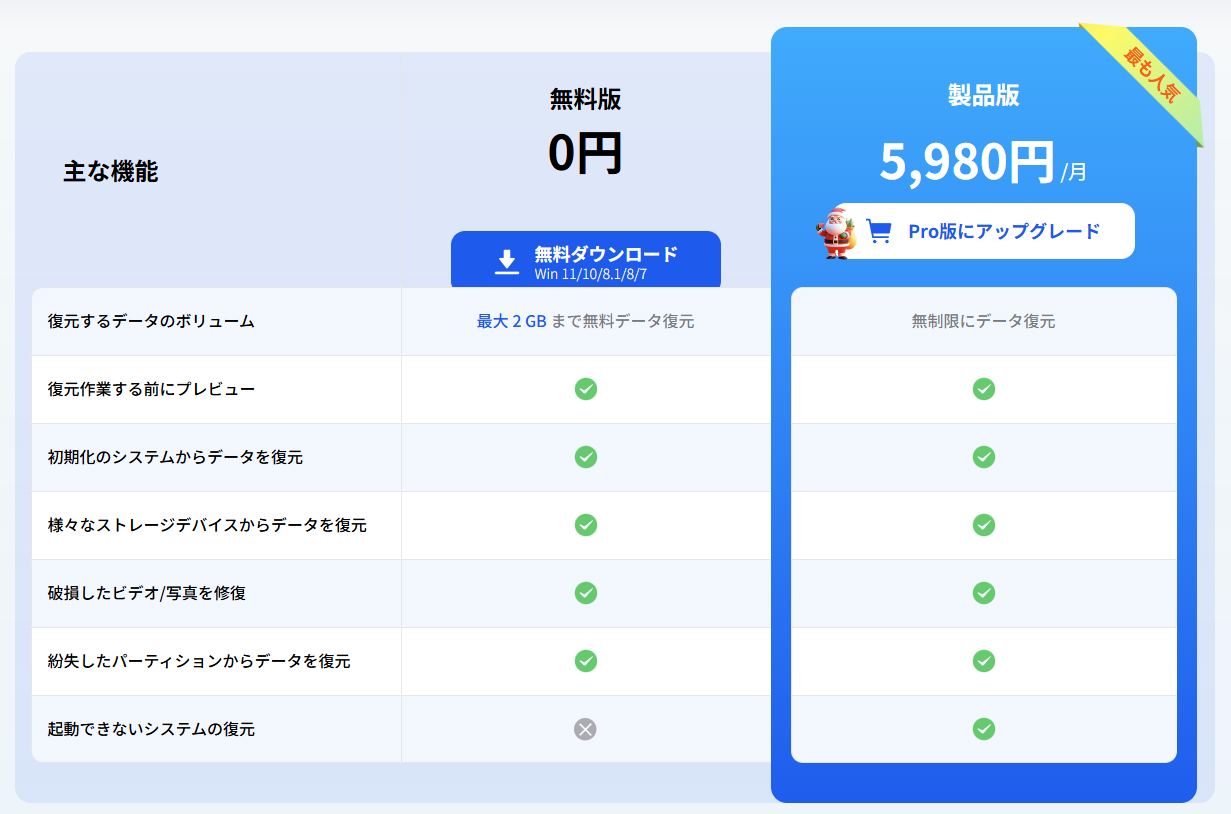Click the Pro checkmark for 様々なストレージデバイスからデータを復元
1231x814 pixels.
tap(983, 525)
